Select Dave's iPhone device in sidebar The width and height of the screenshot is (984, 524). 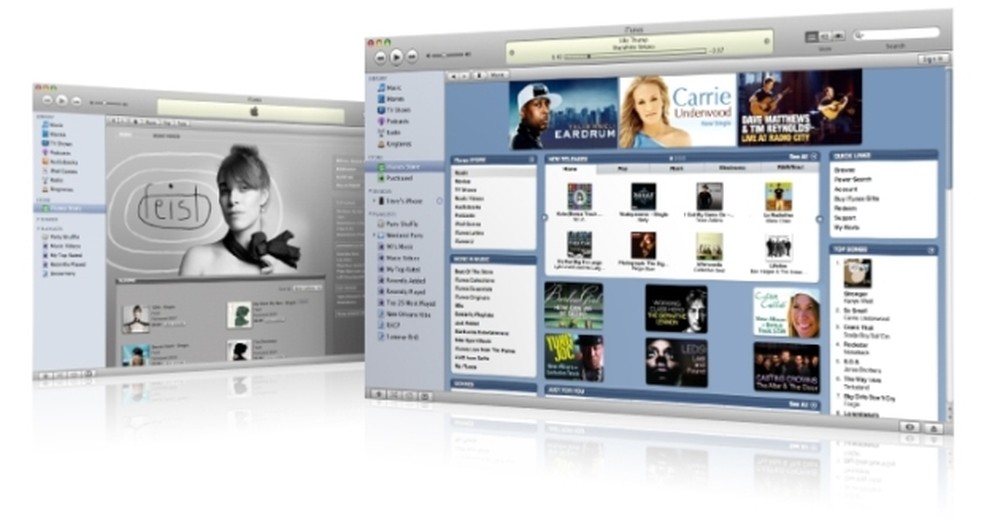[x=400, y=201]
